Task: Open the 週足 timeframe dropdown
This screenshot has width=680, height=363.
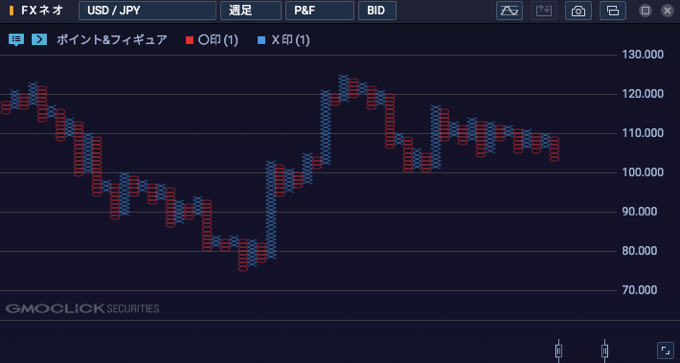Action: click(x=251, y=11)
